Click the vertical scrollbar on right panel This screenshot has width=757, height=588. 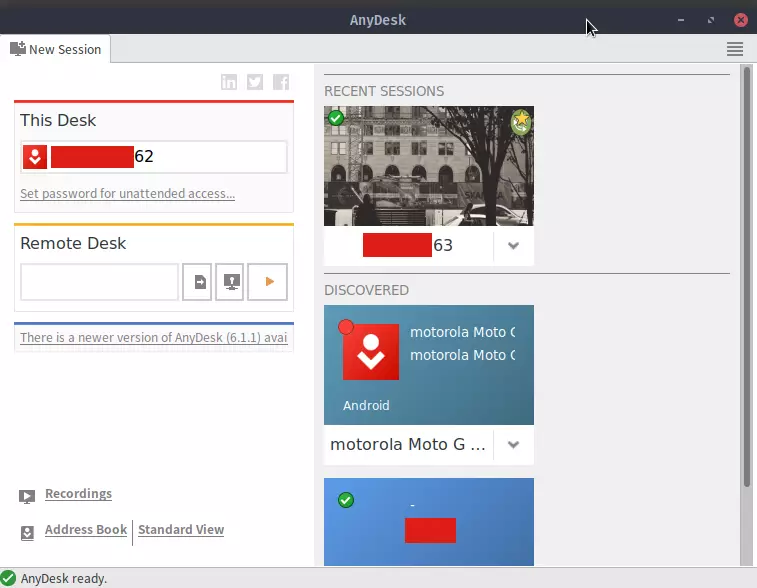coord(747,277)
